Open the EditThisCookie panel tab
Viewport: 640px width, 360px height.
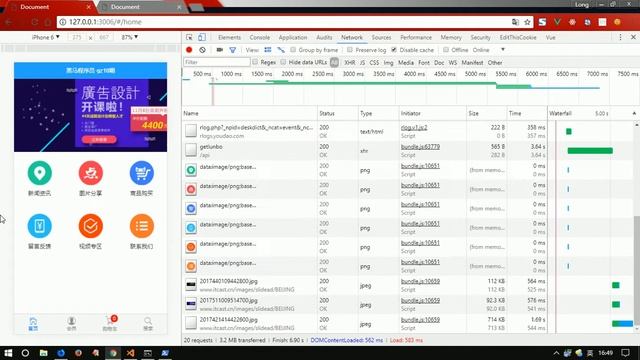tap(518, 37)
